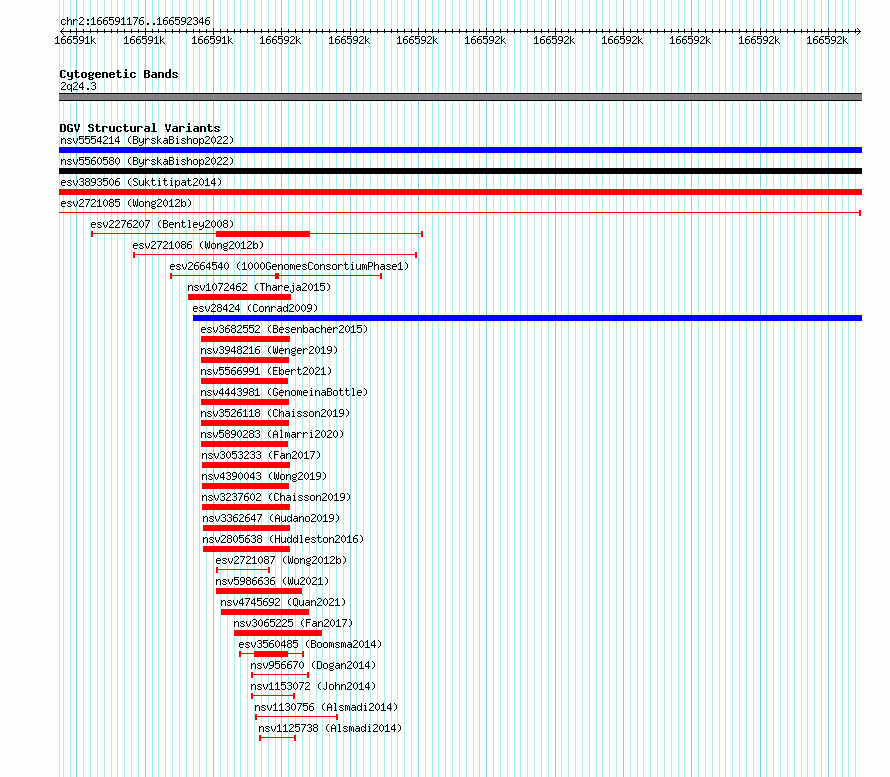Viewport: 890px width, 777px height.
Task: Click the chr2:166591176..166592346 coordinate text
Action: 135,21
